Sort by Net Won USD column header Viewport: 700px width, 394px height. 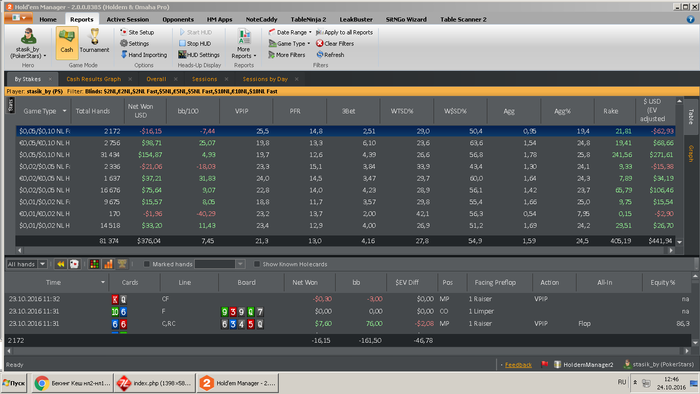click(x=141, y=111)
